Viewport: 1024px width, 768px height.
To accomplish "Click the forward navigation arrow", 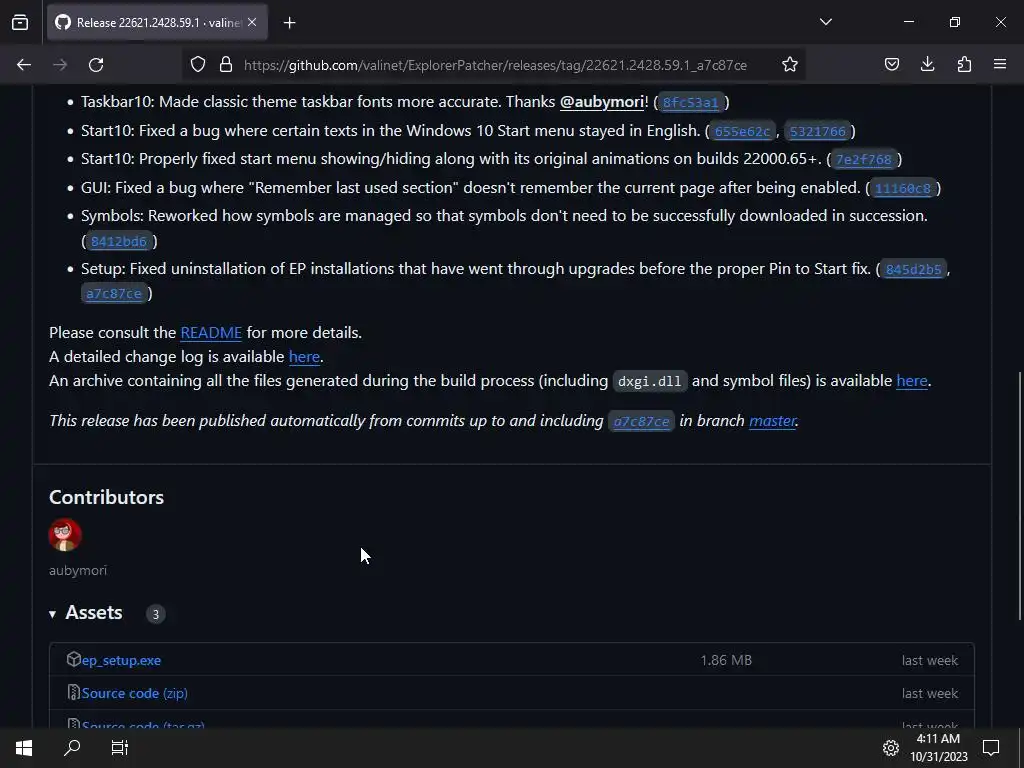I will (60, 65).
